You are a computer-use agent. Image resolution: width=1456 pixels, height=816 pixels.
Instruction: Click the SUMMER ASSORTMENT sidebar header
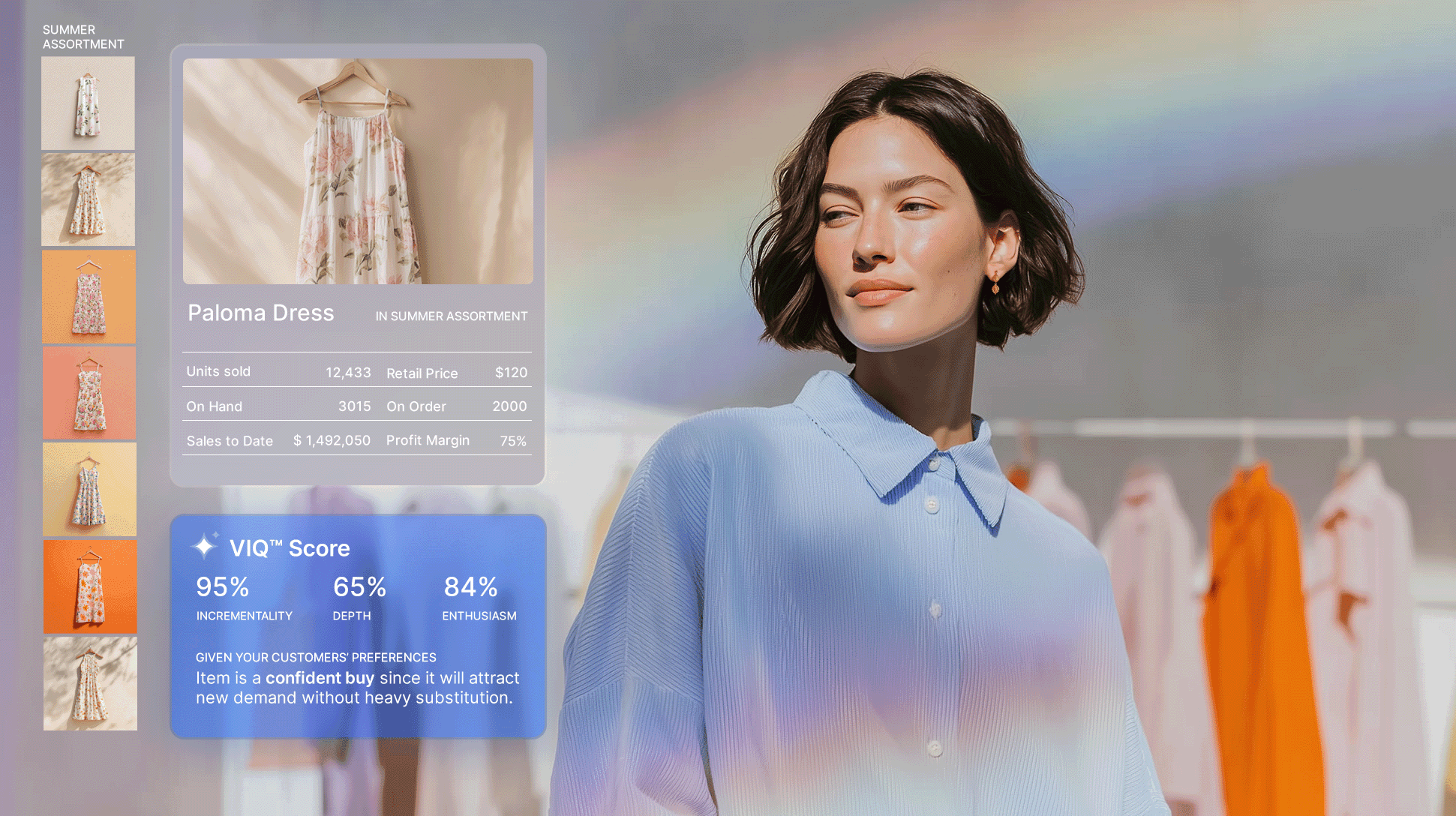(83, 37)
